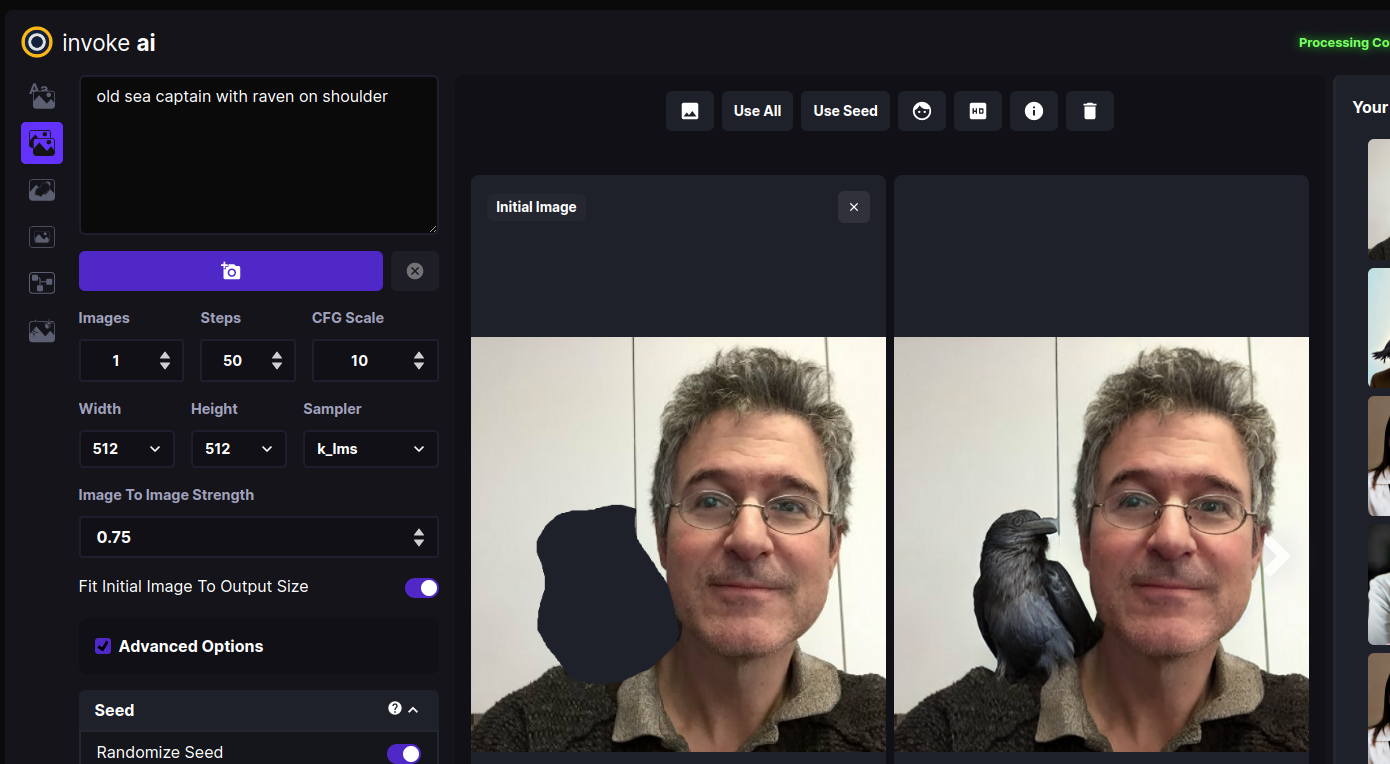This screenshot has width=1390, height=764.
Task: Toggle Fit Initial Image To Output Size
Action: tap(421, 587)
